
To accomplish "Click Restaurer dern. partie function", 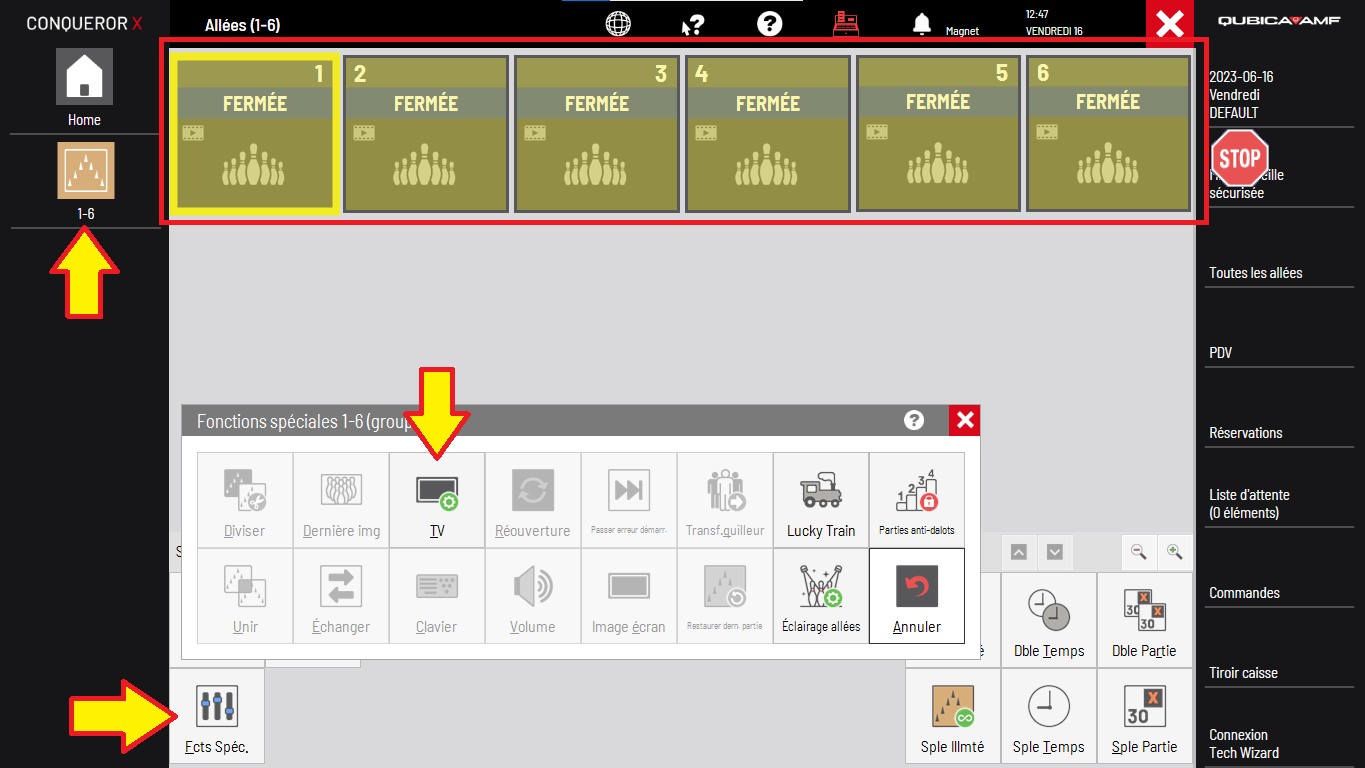I will (725, 596).
